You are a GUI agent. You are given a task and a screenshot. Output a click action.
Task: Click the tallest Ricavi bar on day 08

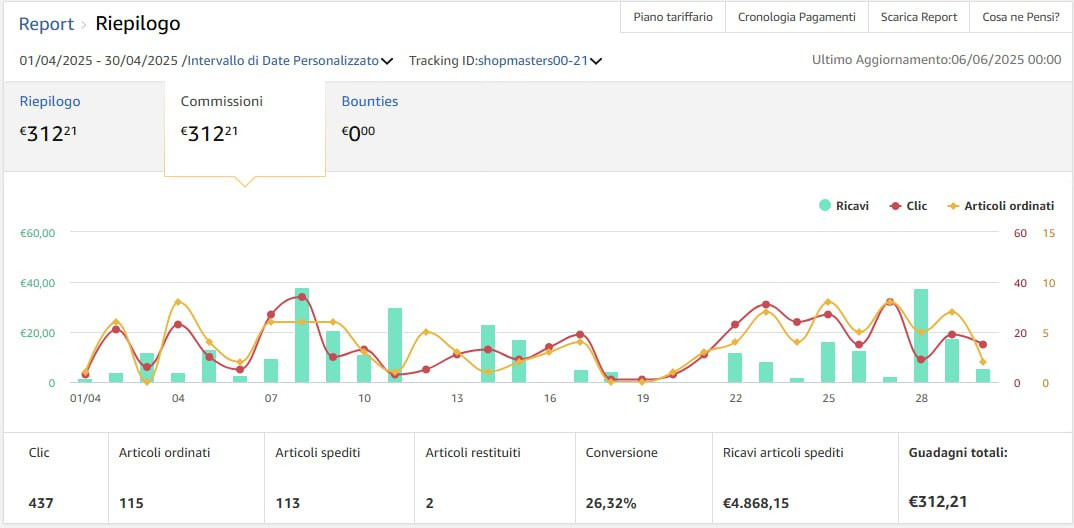point(302,335)
